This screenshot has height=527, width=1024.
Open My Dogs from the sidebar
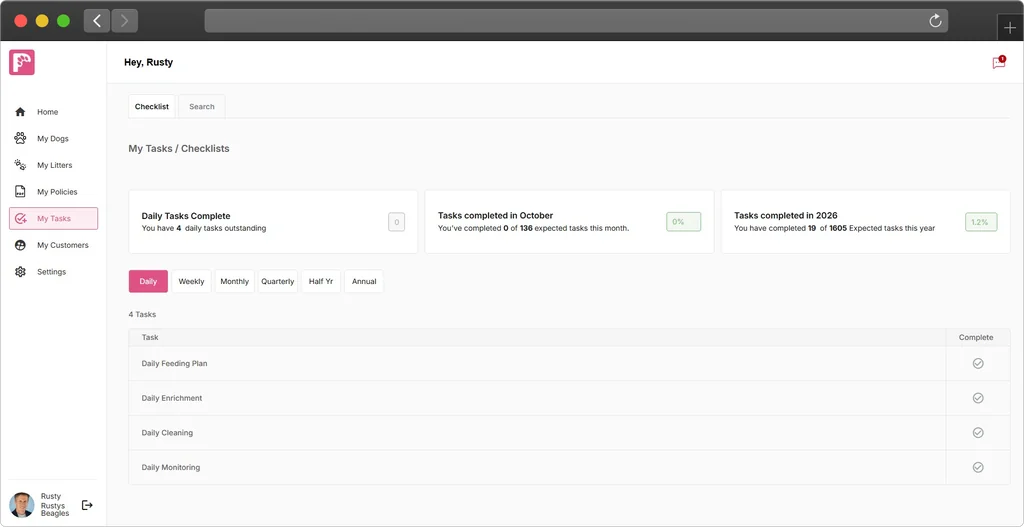[x=54, y=138]
